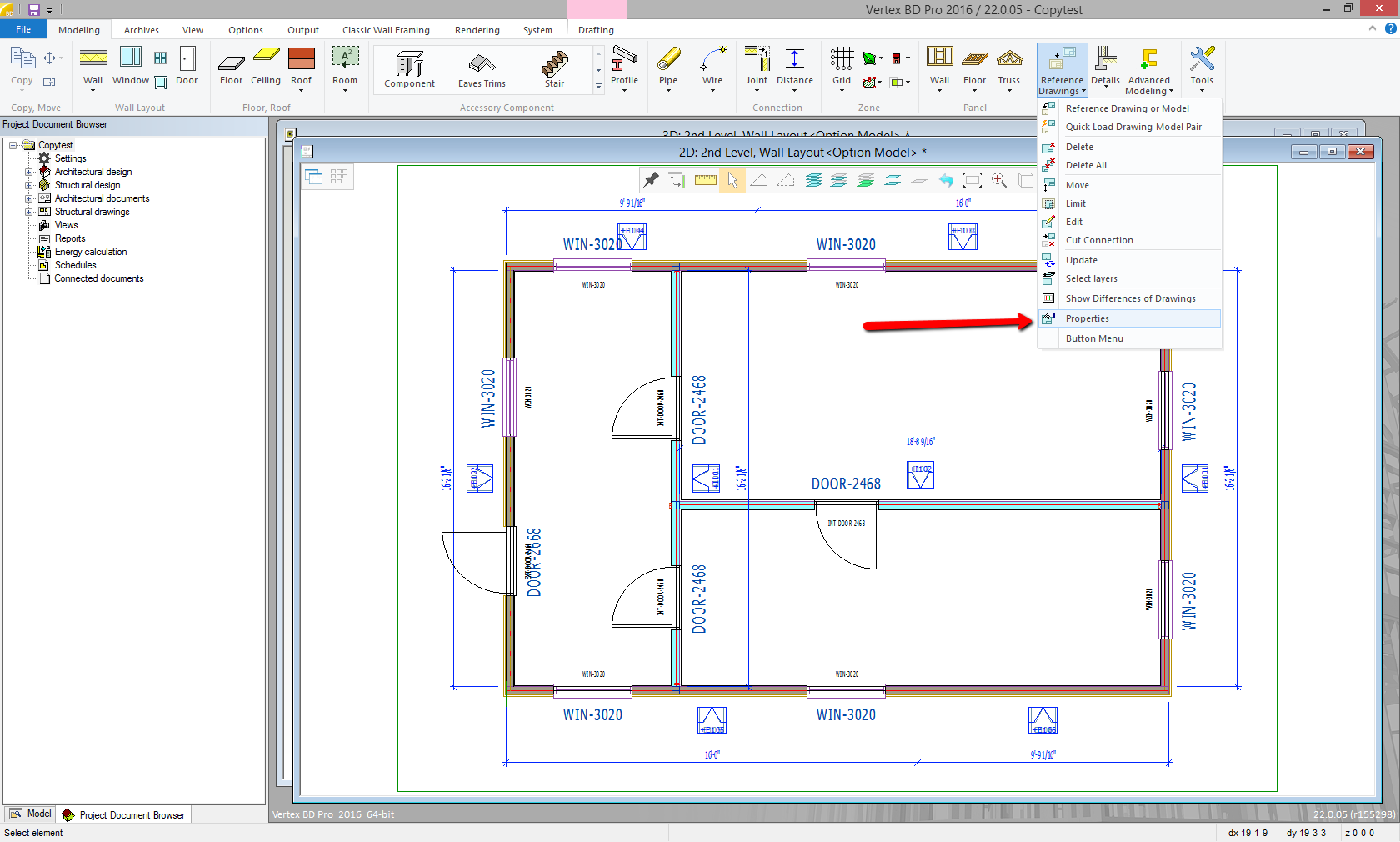Click the ruler measure icon in the drawing toolbar
This screenshot has height=842, width=1400.
[x=706, y=180]
